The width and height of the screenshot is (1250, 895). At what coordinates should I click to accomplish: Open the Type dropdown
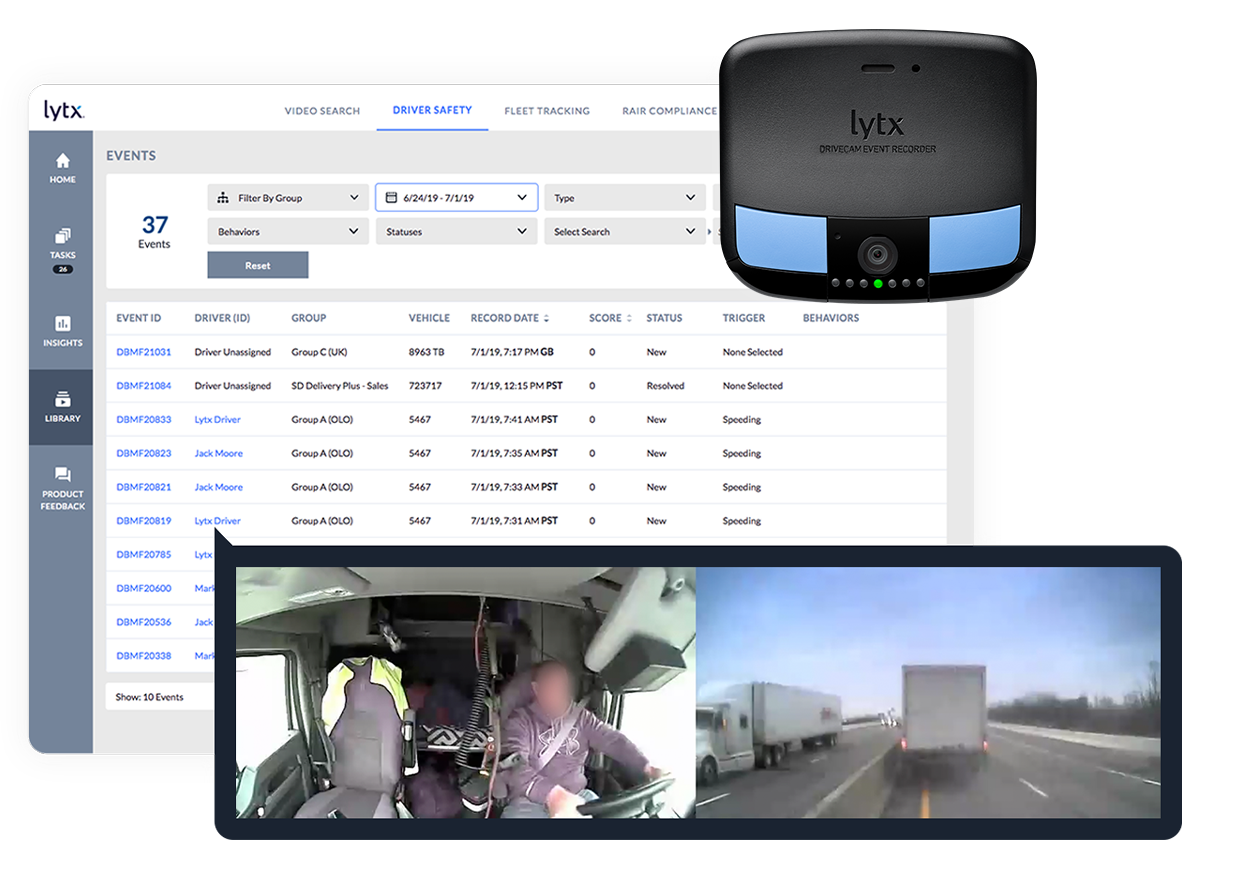click(x=624, y=198)
